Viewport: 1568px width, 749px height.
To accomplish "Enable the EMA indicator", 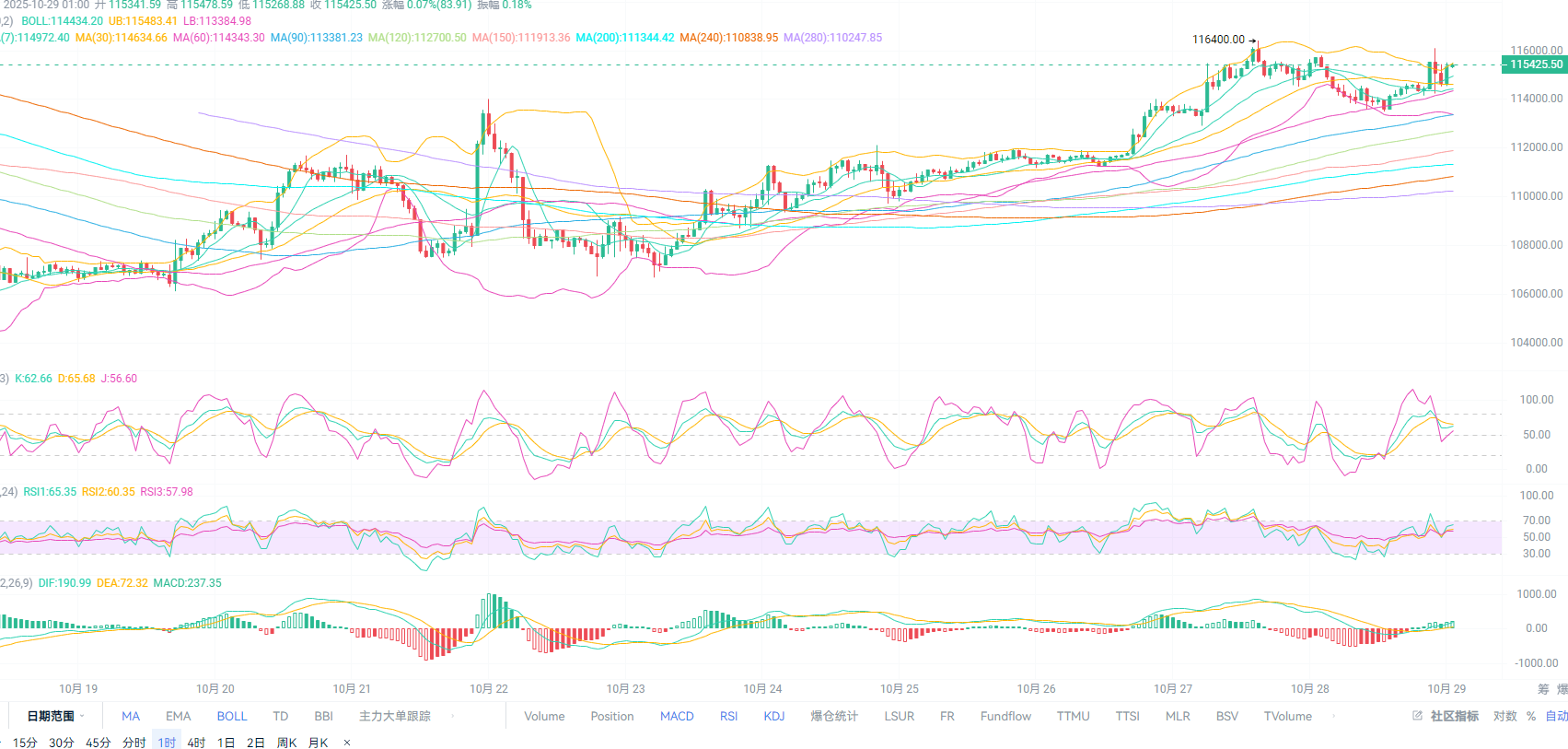I will click(x=178, y=716).
